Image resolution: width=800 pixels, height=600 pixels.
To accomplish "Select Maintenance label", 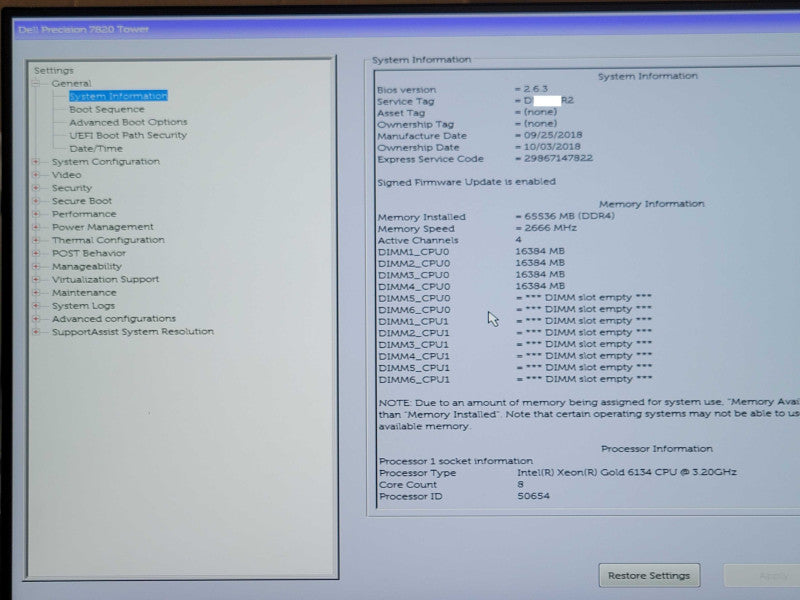I will pos(84,293).
